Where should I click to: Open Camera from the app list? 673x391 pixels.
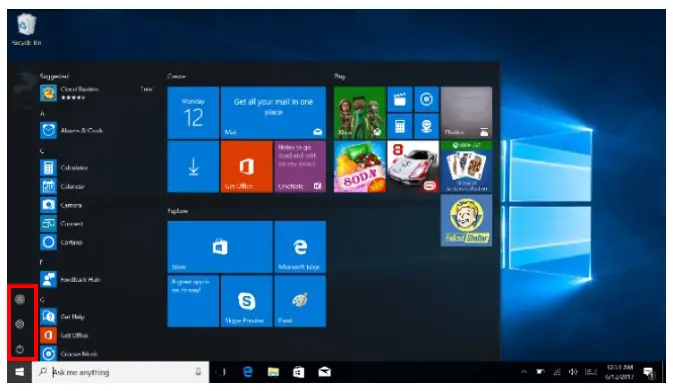61,205
